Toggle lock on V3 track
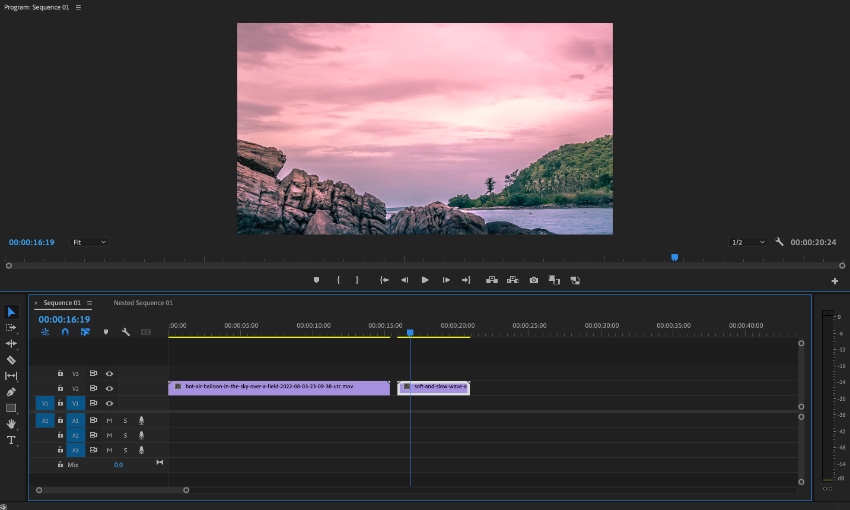850x510 pixels. tap(60, 373)
